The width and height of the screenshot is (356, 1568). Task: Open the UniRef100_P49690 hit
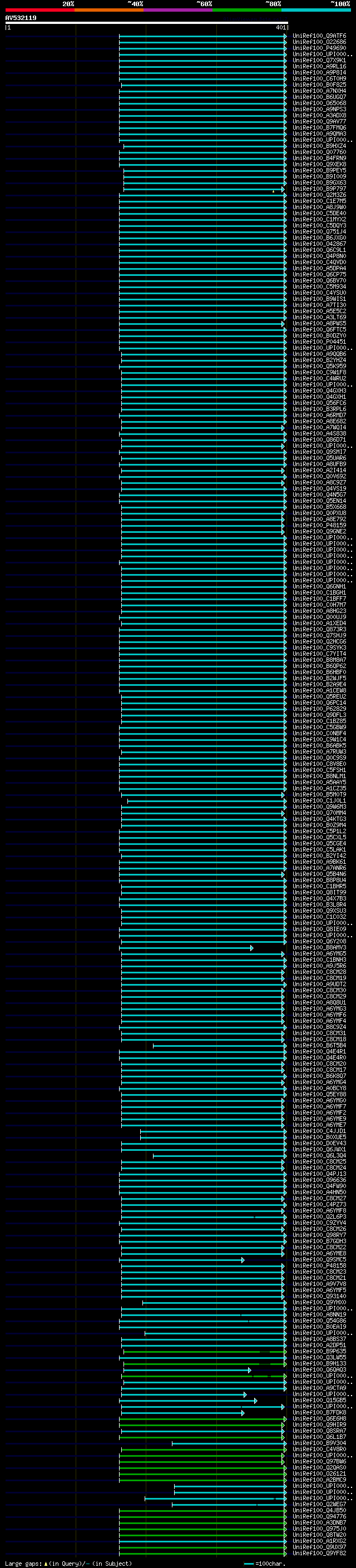tap(319, 48)
